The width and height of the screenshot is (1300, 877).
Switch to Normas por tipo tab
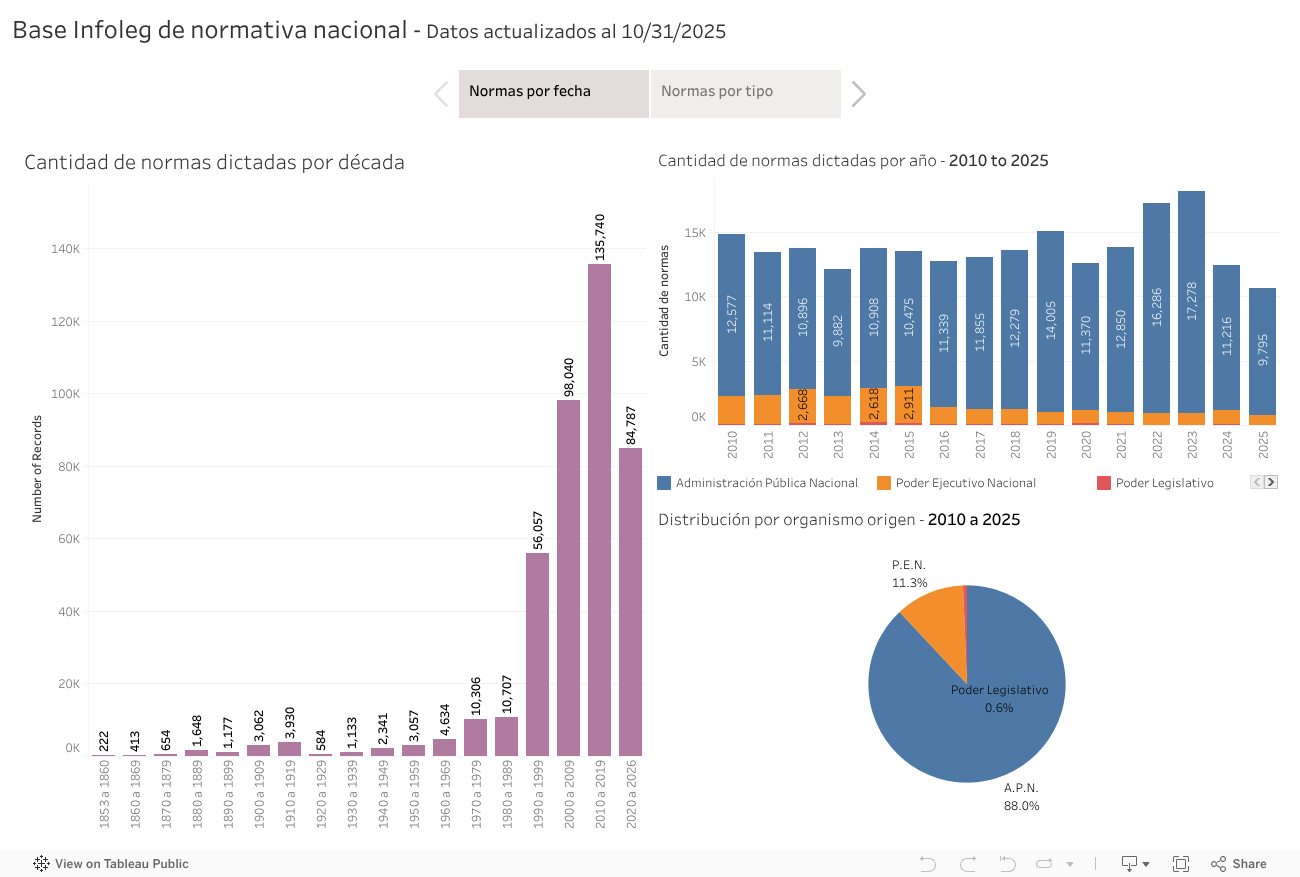(745, 93)
